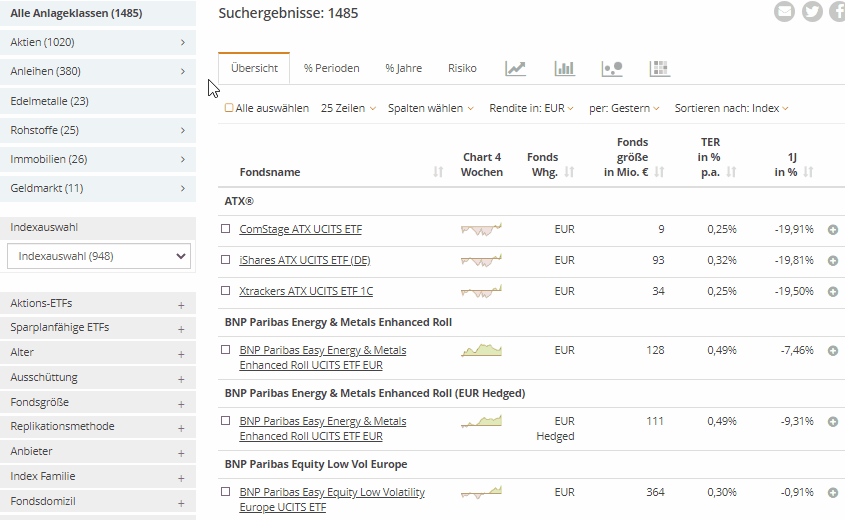Open the Indexauswahl (948) dropdown

[98, 256]
